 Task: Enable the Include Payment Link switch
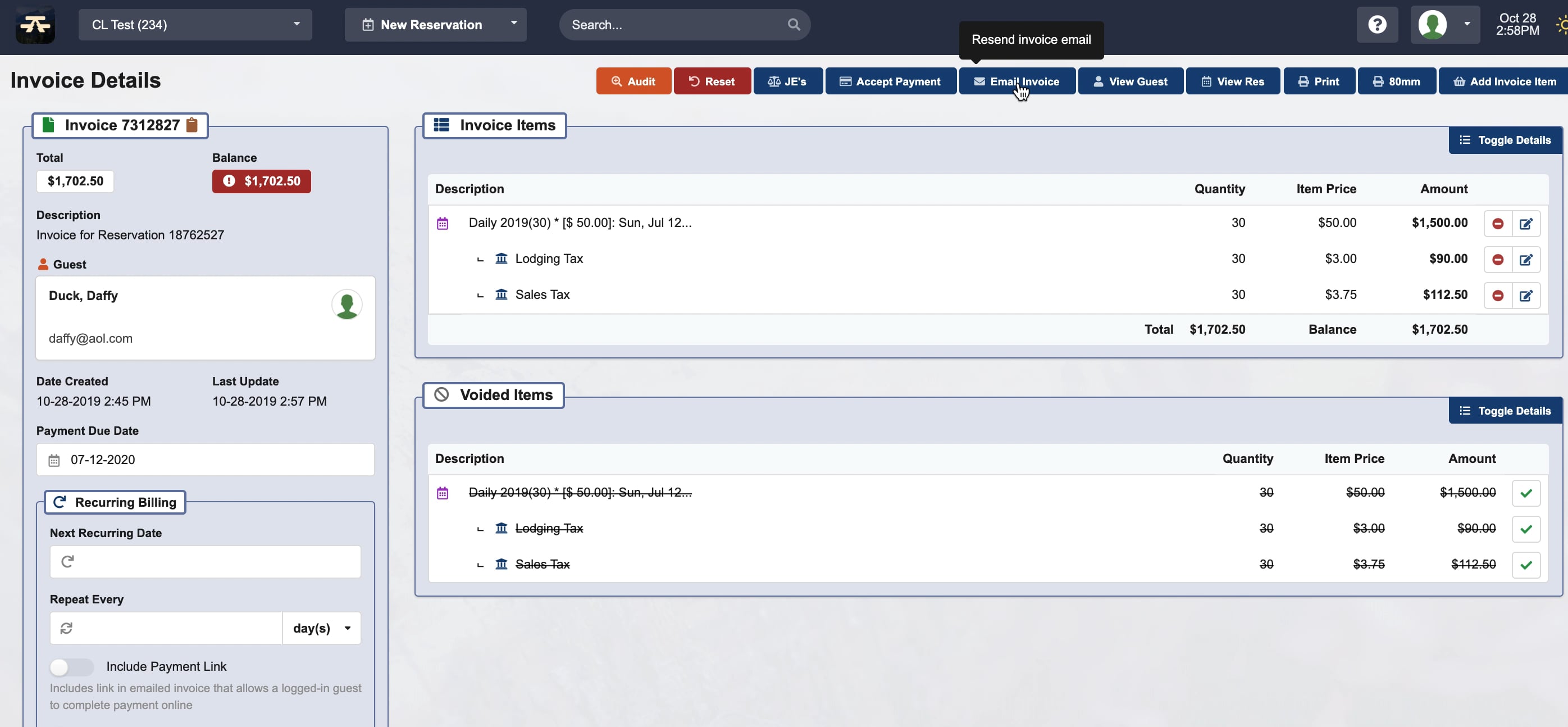71,667
